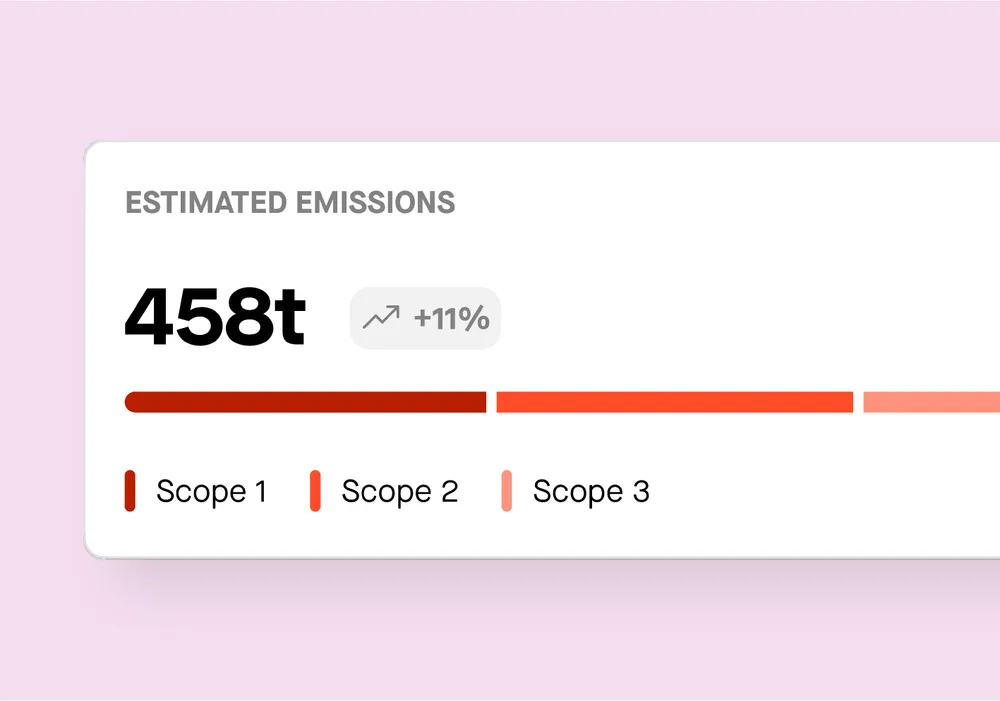1000x701 pixels.
Task: Select the Scope 3 legend marker icon
Action: click(x=508, y=491)
